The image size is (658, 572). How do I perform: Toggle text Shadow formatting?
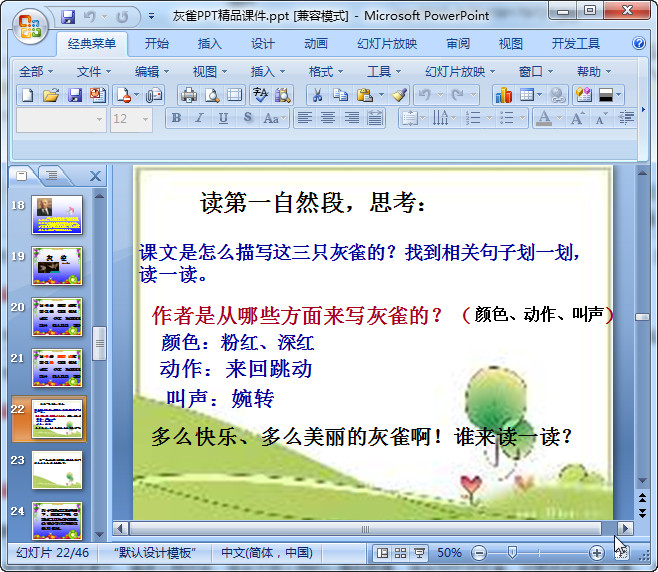point(248,118)
